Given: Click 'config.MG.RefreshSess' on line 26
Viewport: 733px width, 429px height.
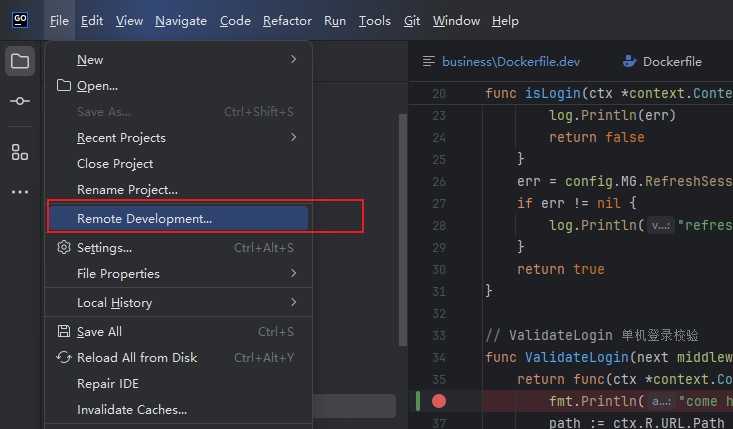Looking at the screenshot, I should [648, 181].
